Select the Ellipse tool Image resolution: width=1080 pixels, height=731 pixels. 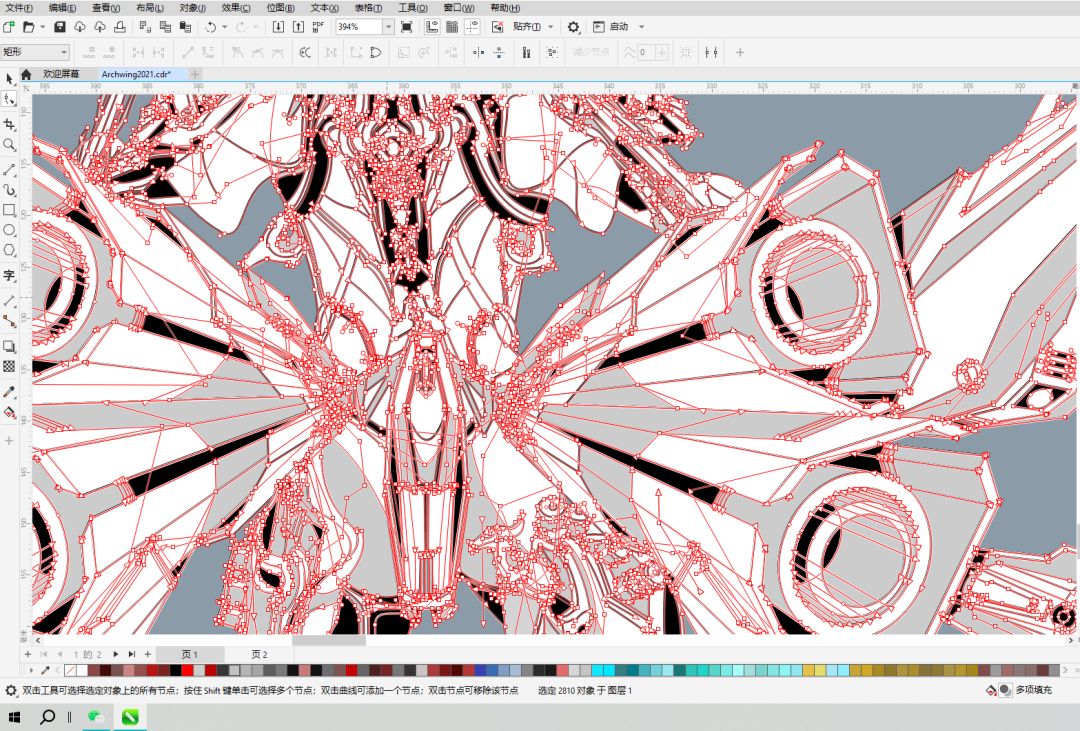9,230
